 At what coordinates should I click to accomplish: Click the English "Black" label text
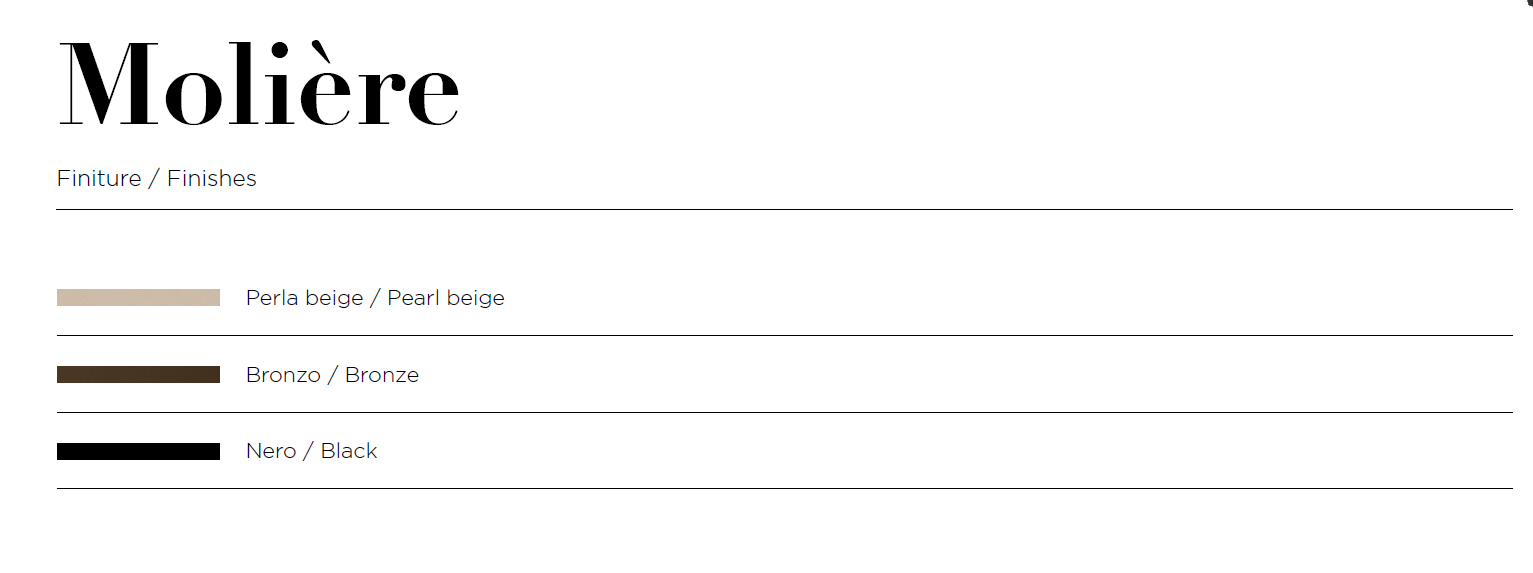[x=349, y=452]
